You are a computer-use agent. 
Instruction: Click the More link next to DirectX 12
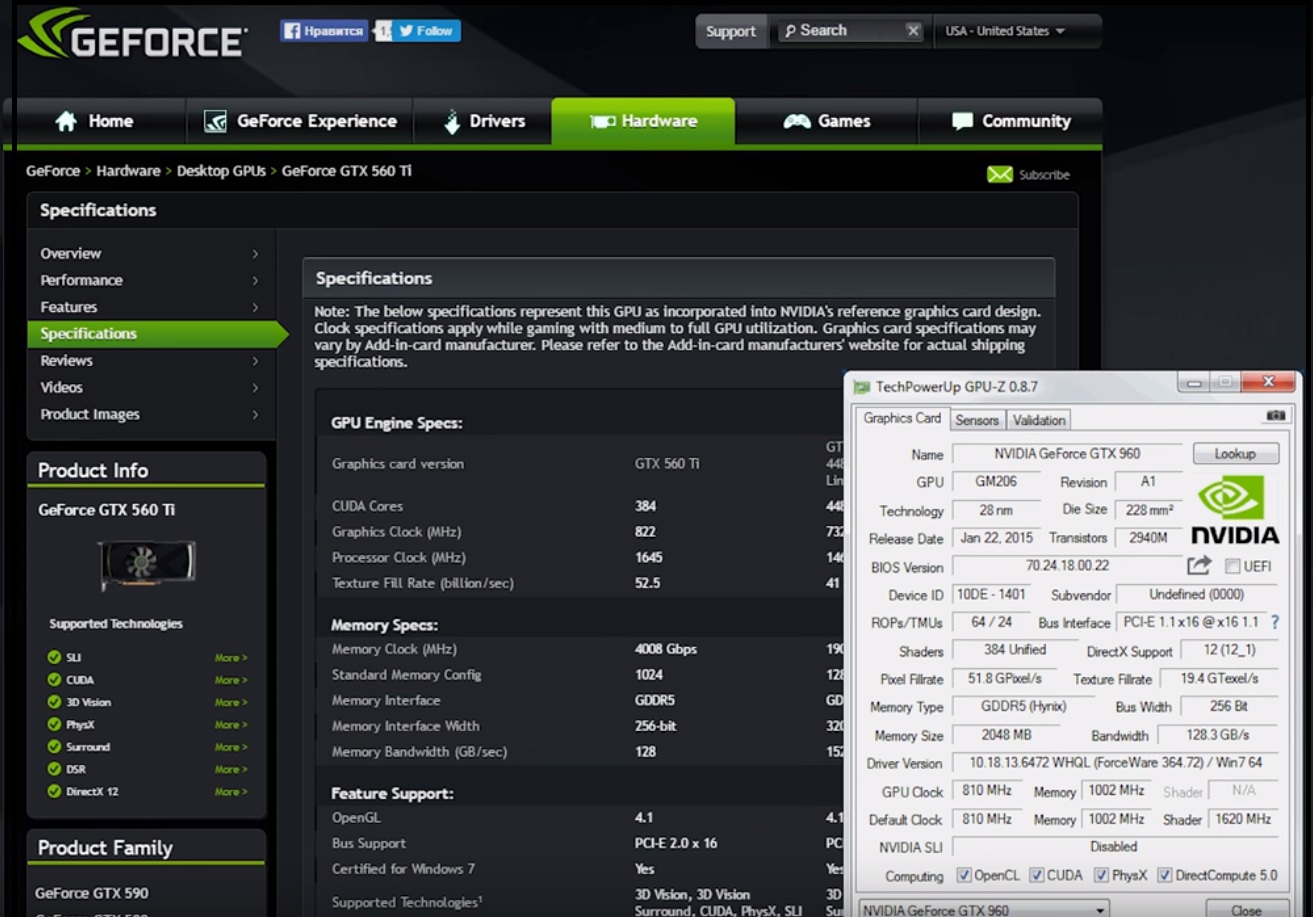(230, 792)
